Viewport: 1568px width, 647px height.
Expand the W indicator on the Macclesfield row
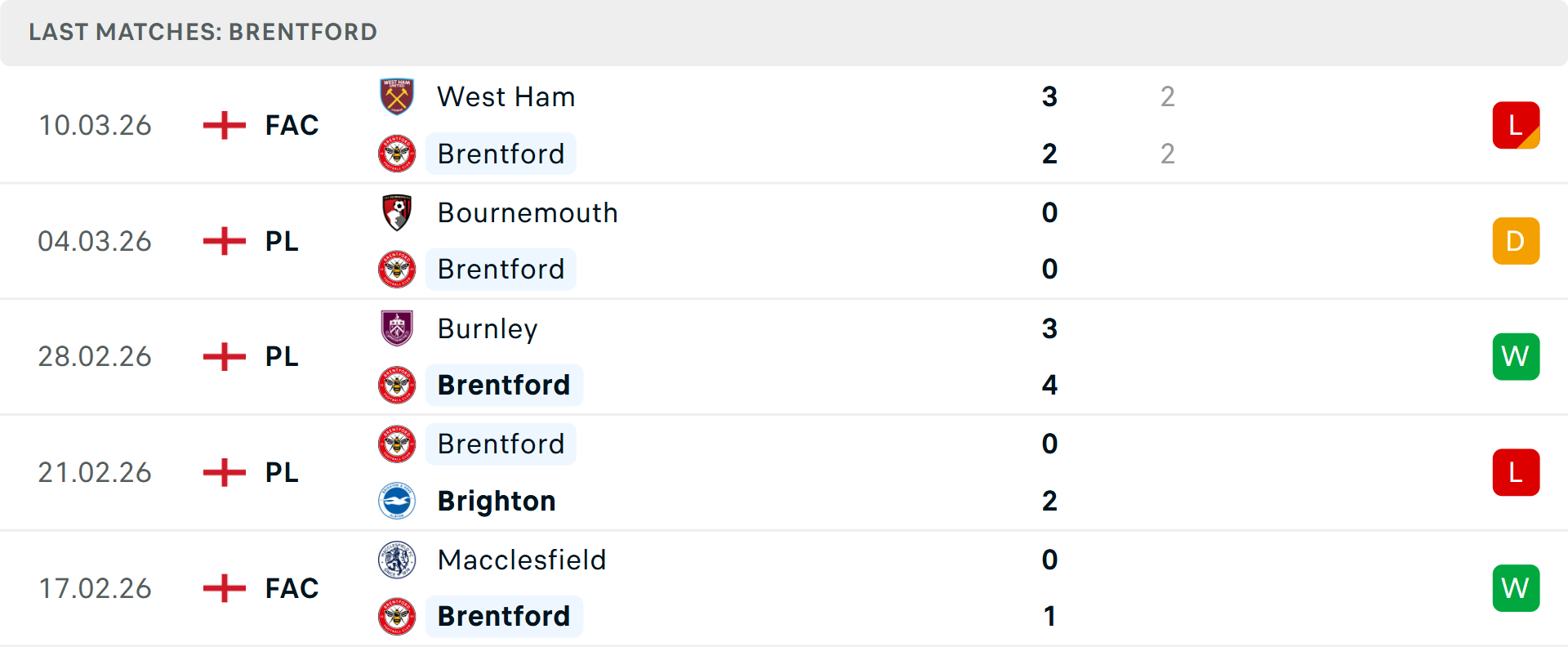[1517, 587]
